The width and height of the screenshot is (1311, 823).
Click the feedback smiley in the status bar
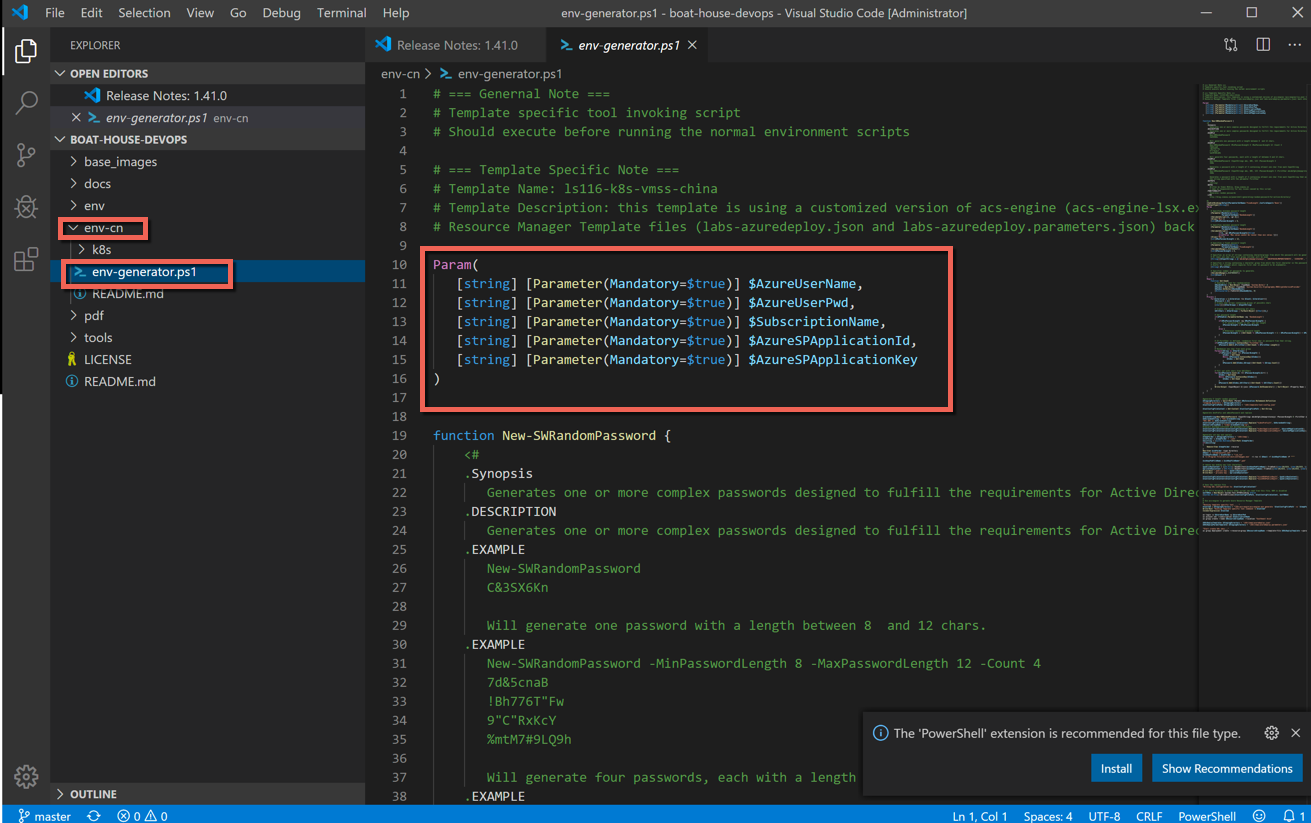tap(1259, 815)
